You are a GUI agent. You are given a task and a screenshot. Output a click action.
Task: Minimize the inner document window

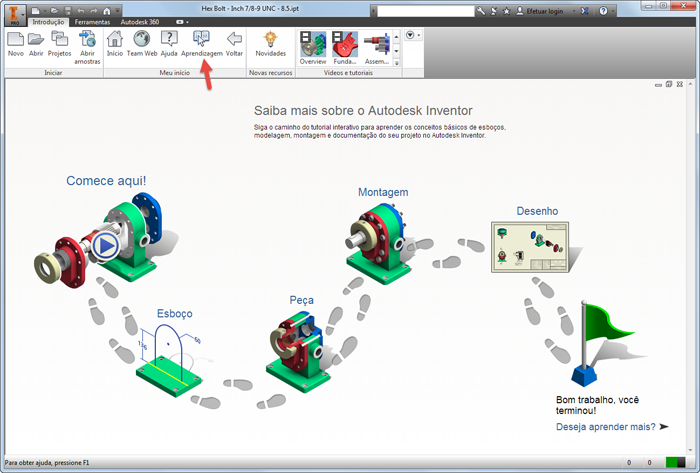(x=658, y=84)
